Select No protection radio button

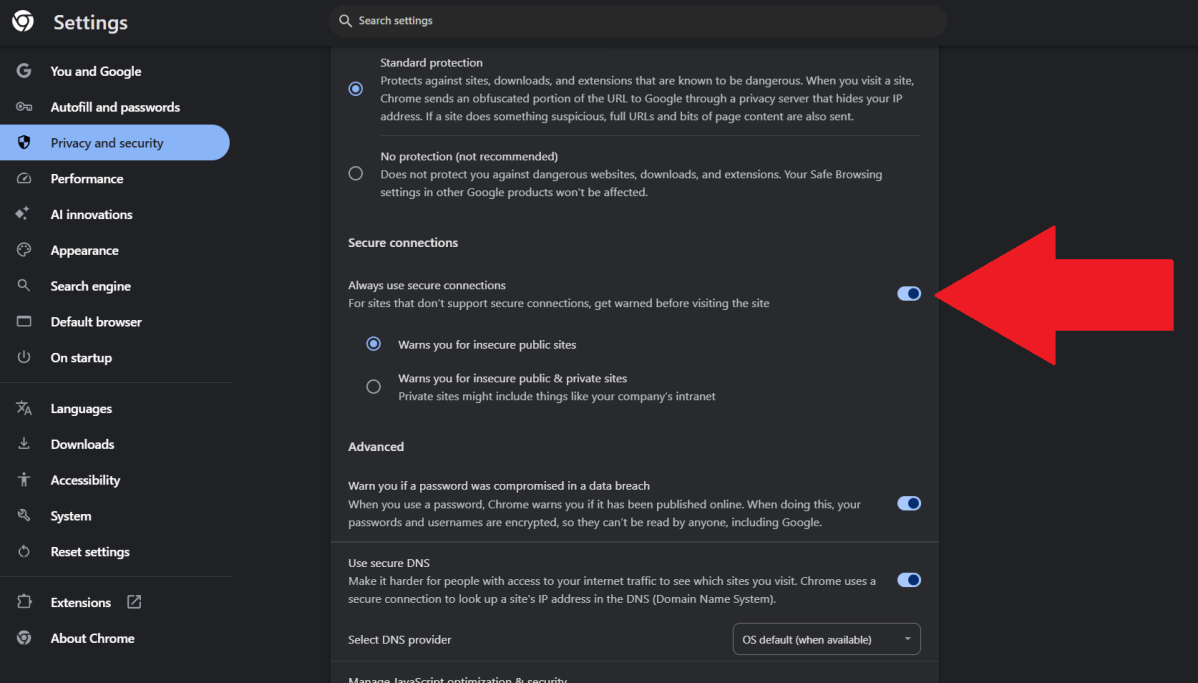(x=355, y=172)
